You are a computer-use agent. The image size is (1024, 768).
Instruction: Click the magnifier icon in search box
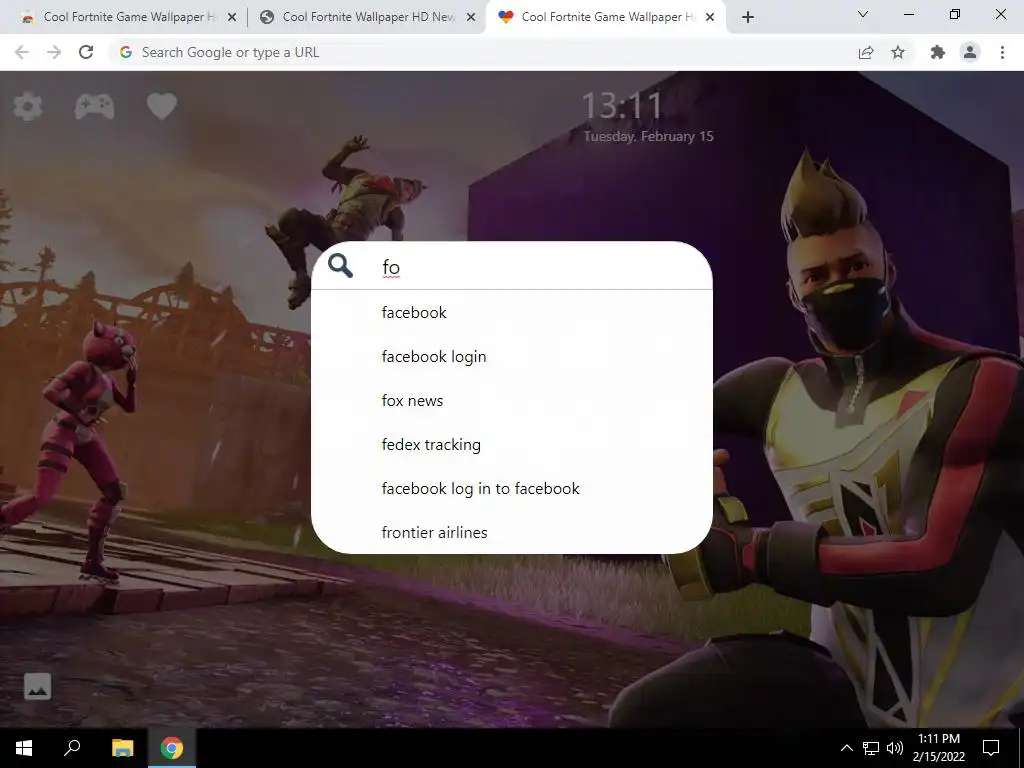(340, 266)
